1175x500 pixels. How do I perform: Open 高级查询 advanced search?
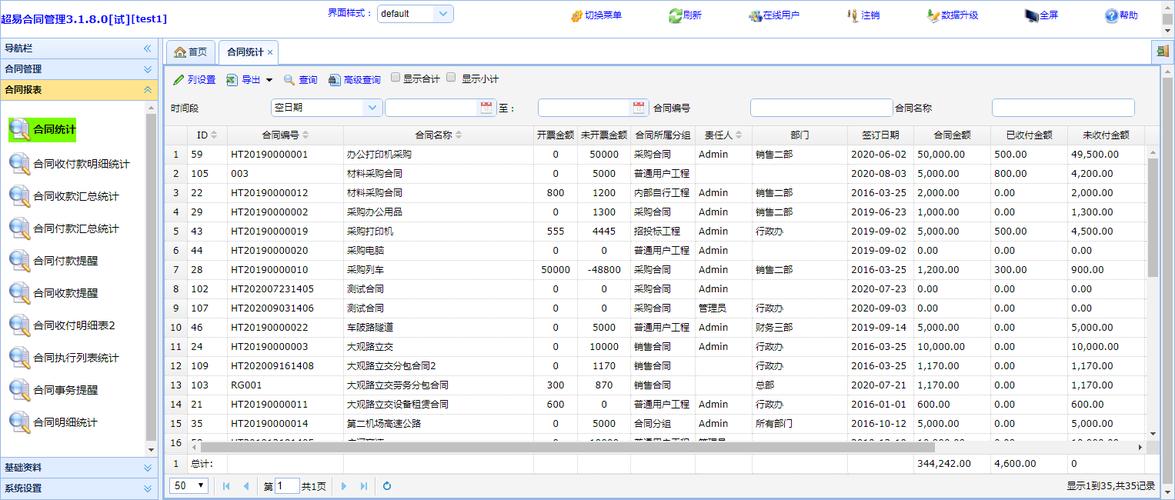click(354, 79)
